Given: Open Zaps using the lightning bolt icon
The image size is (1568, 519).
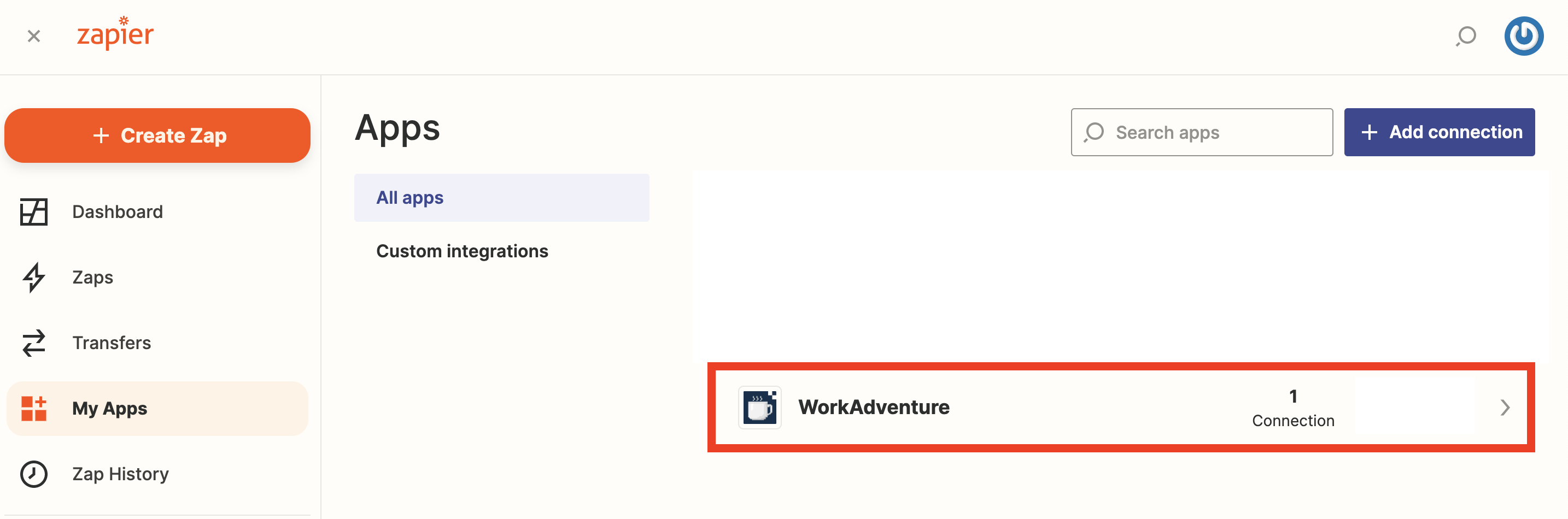Looking at the screenshot, I should point(33,277).
